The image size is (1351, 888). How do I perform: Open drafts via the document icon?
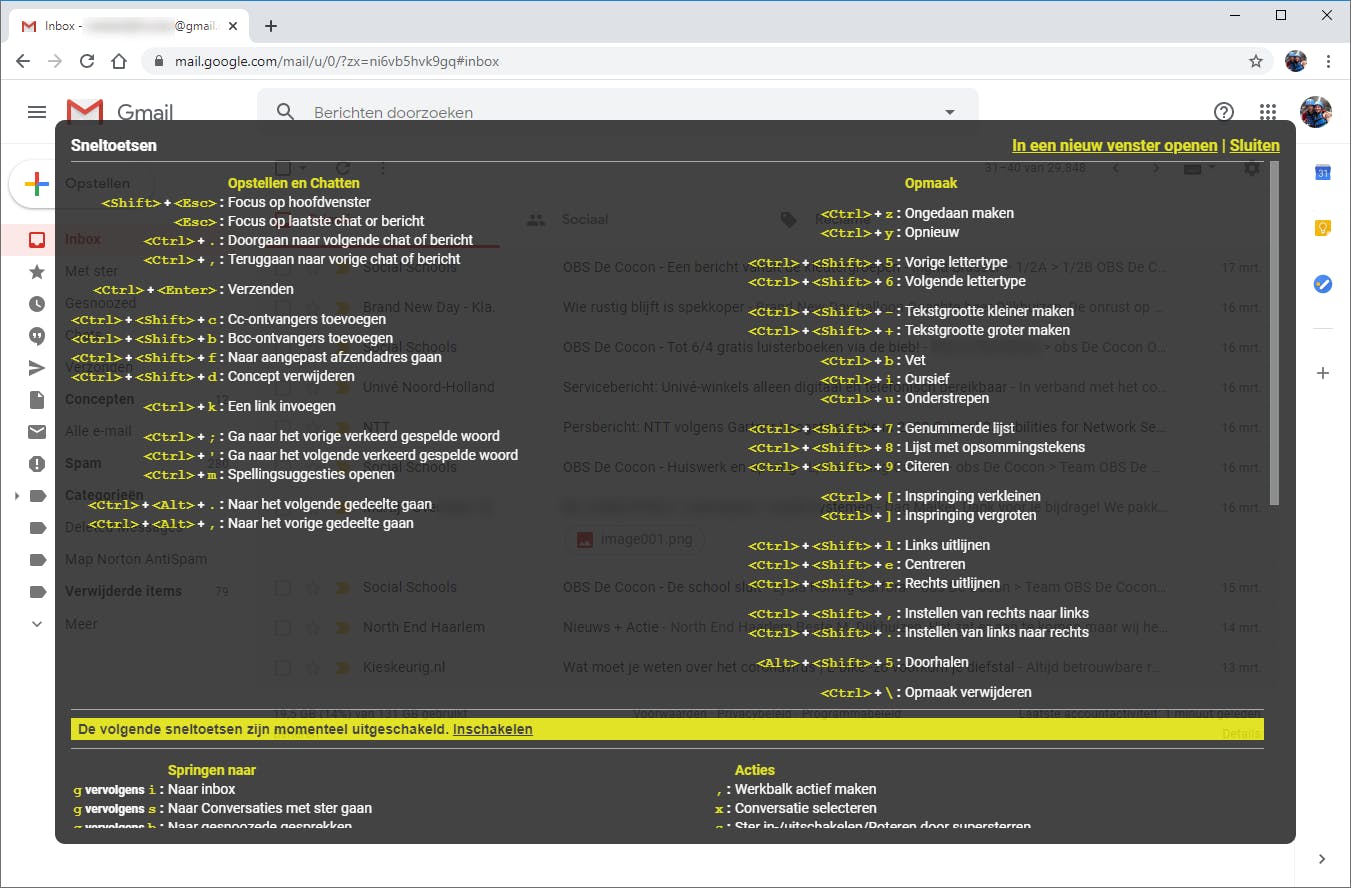point(37,399)
